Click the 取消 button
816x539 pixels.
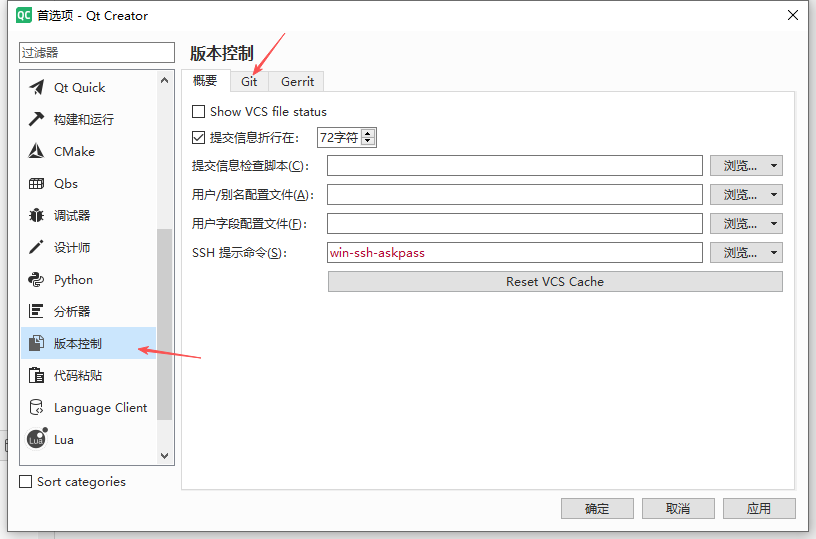(678, 508)
